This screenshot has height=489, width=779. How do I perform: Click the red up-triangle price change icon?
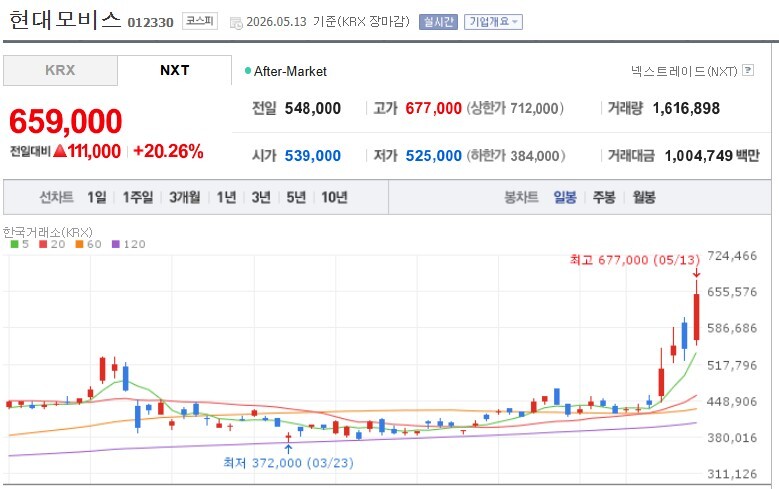pos(60,151)
